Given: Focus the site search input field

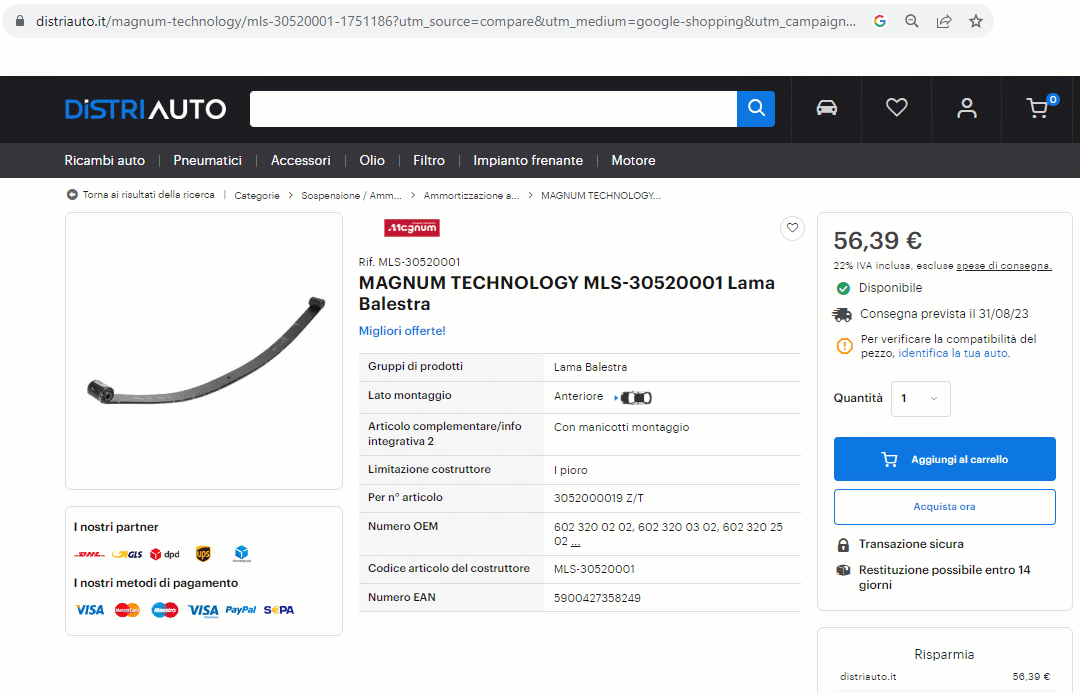Looking at the screenshot, I should pyautogui.click(x=493, y=109).
